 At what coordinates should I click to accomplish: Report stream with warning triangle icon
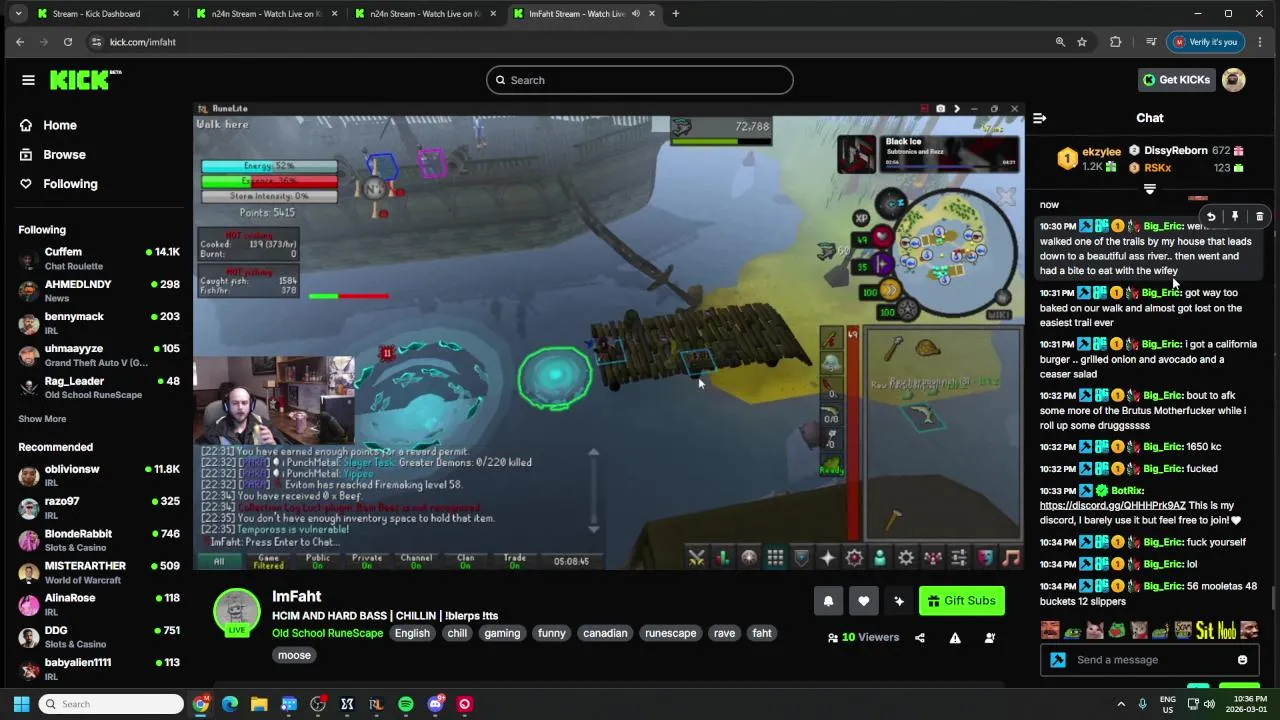click(955, 638)
